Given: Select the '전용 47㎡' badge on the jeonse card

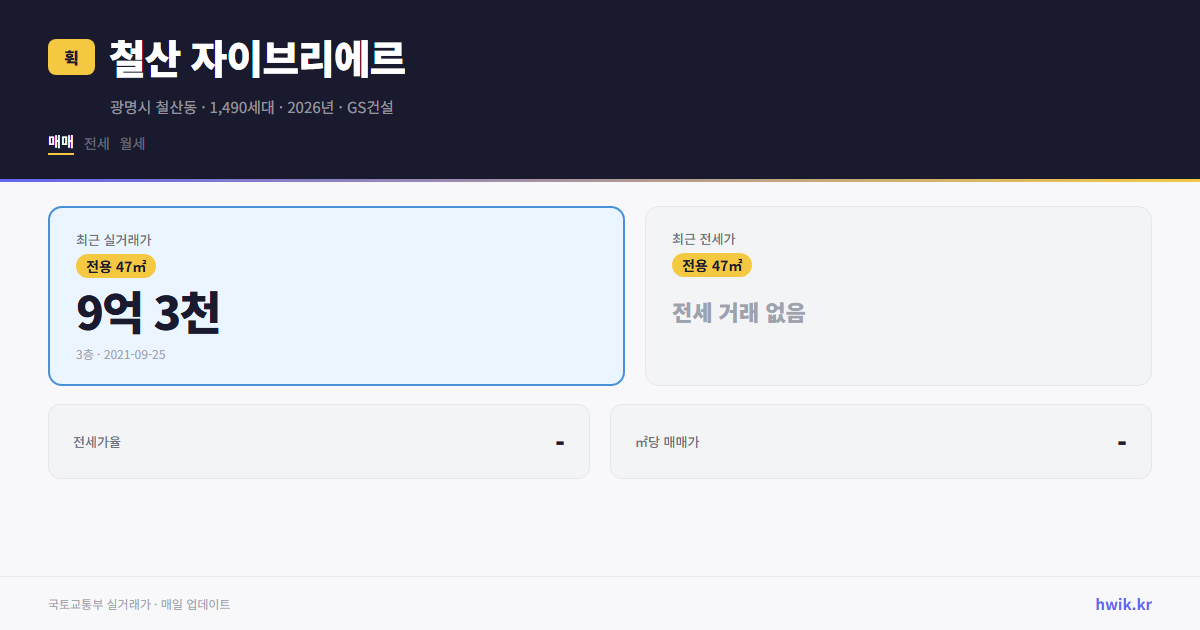Looking at the screenshot, I should tap(712, 265).
